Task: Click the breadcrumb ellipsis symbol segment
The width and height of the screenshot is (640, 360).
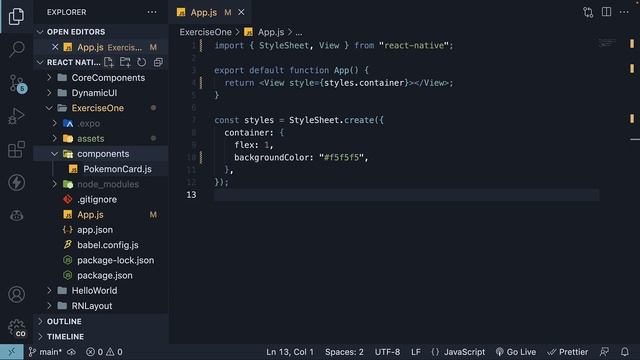Action: (299, 32)
